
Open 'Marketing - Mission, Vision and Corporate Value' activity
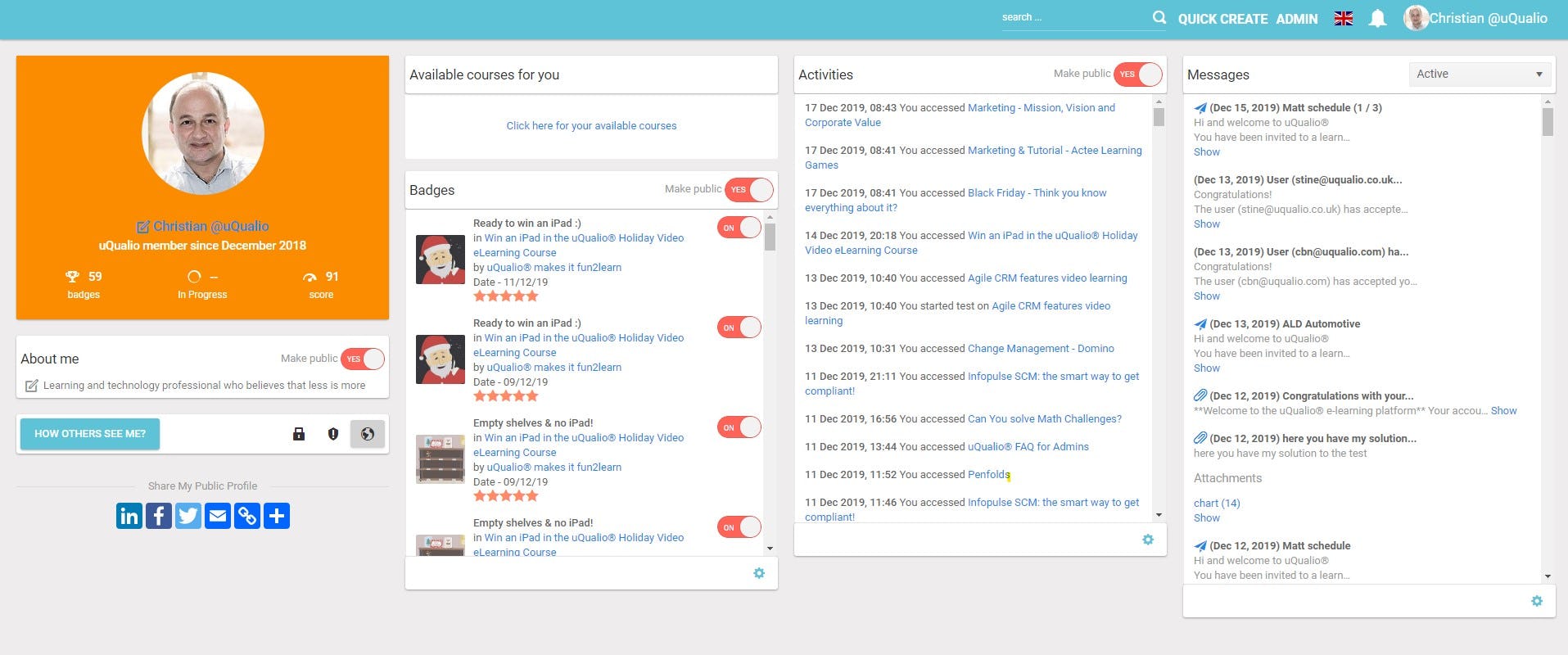tap(960, 115)
